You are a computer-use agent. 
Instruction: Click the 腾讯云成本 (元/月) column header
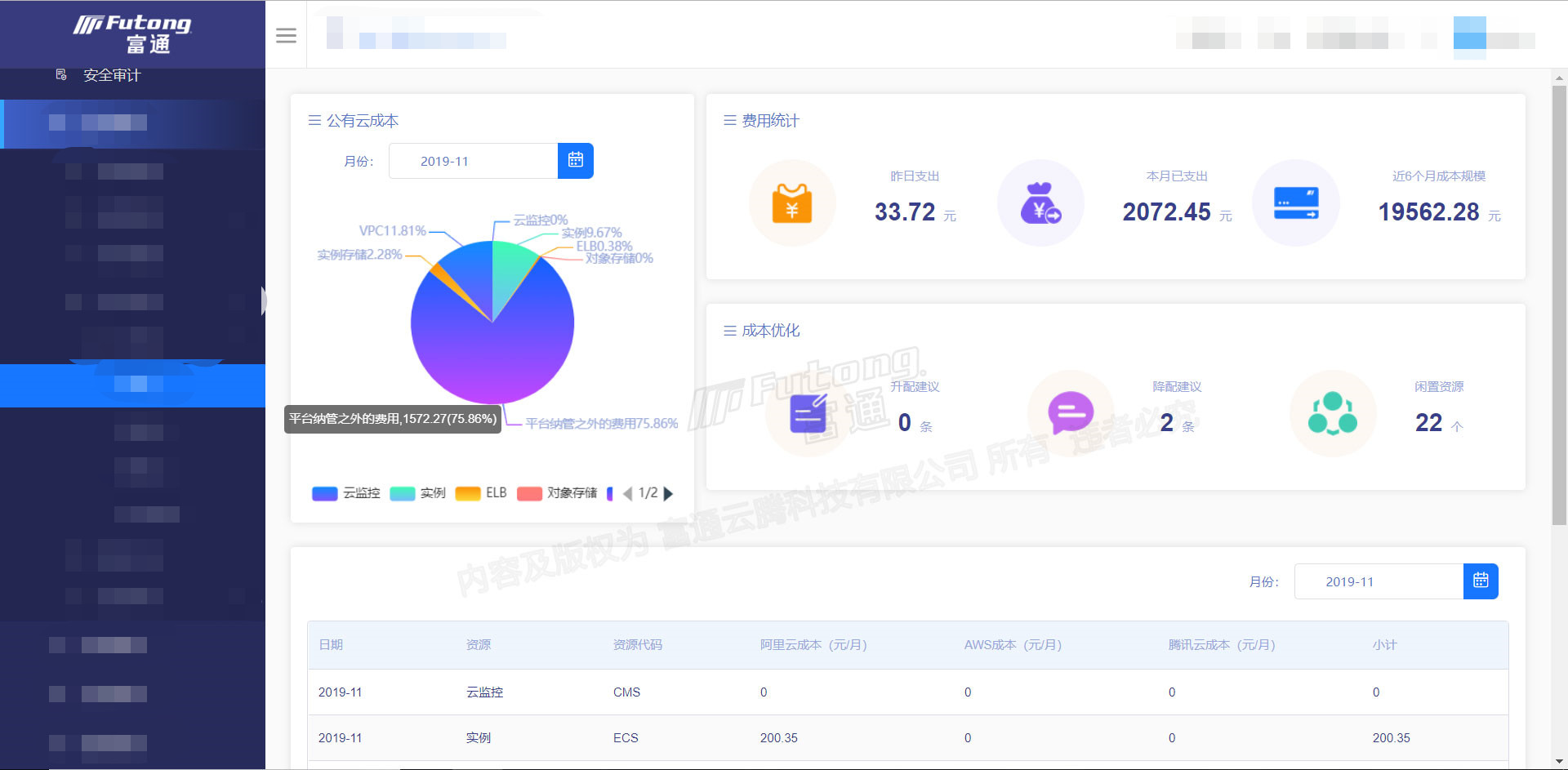point(1222,645)
